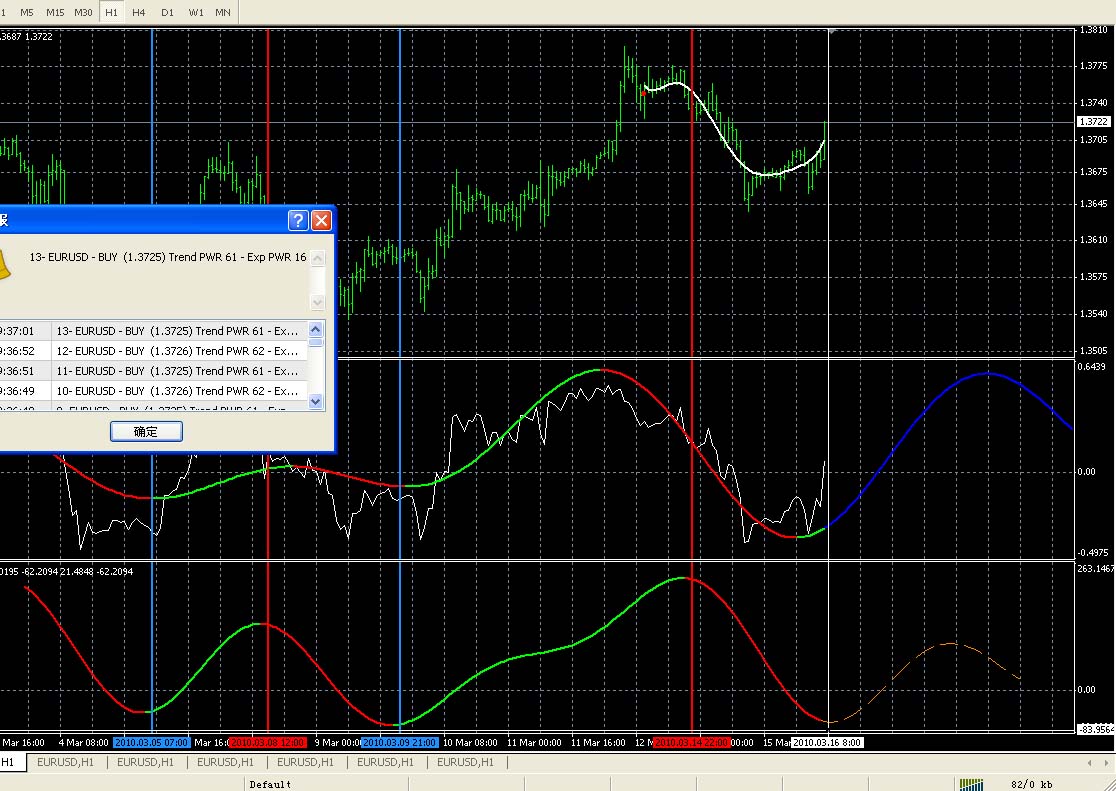Click the connection status bars icon
1116x791 pixels.
tap(971, 784)
